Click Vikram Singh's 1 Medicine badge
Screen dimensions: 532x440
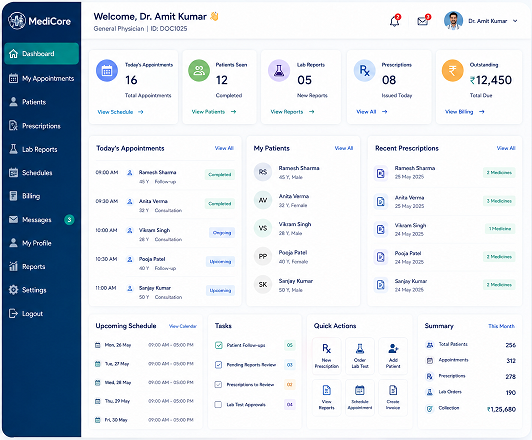coord(500,229)
